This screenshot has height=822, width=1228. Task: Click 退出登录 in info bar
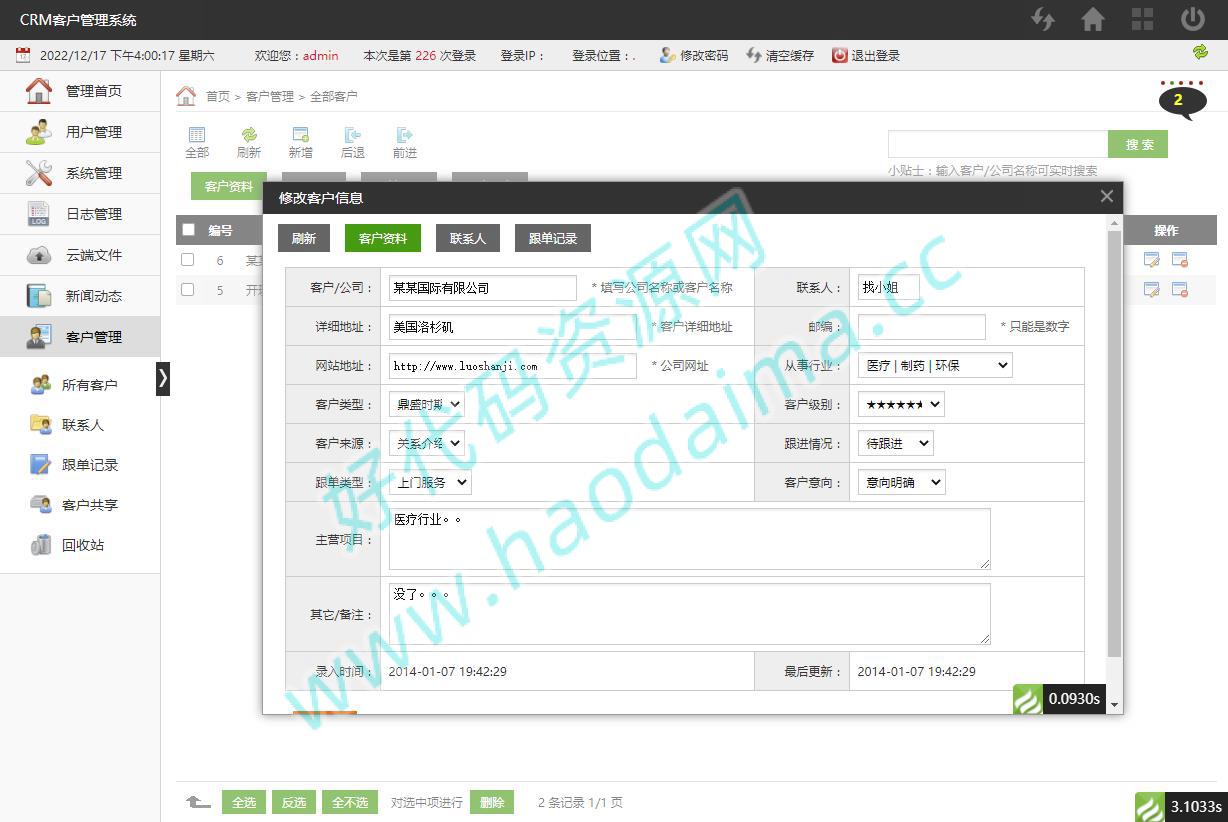click(x=866, y=55)
